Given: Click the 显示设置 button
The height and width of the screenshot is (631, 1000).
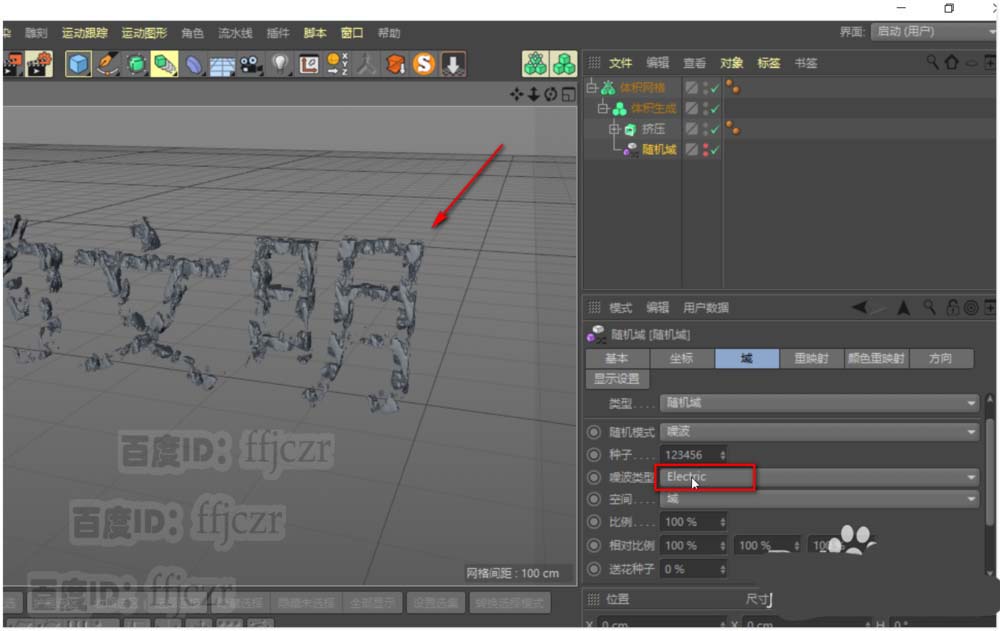Looking at the screenshot, I should 617,379.
